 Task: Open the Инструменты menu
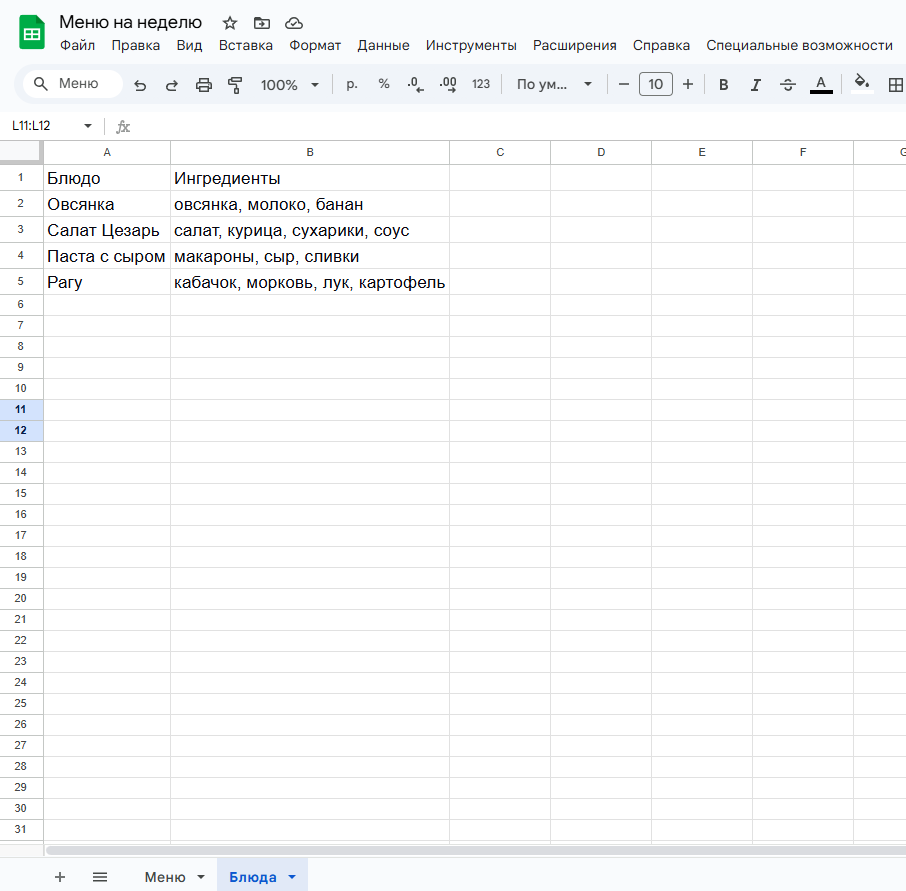[471, 45]
